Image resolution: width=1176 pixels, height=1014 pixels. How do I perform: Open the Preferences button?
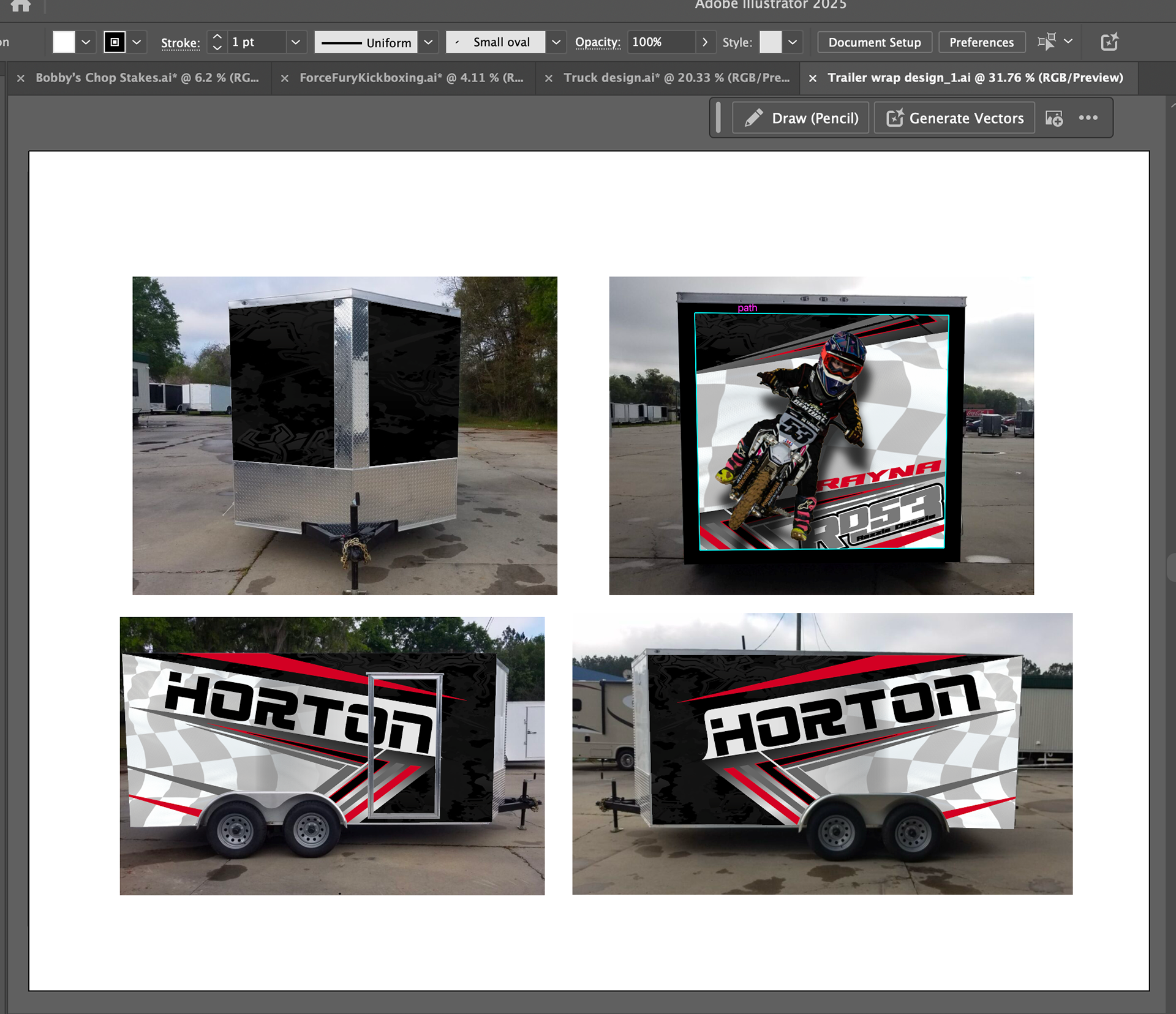[981, 42]
